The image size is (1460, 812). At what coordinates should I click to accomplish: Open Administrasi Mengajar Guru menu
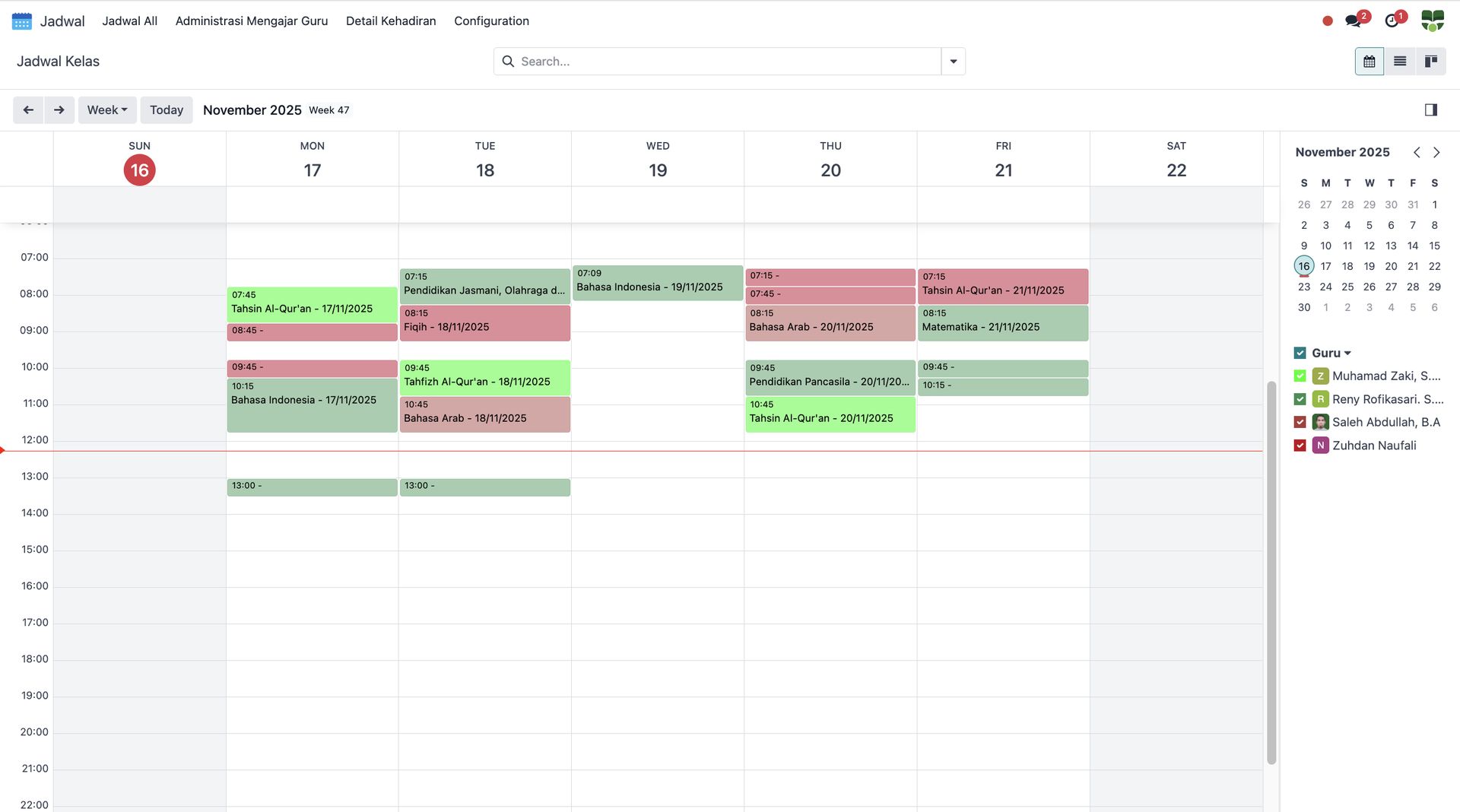pyautogui.click(x=252, y=21)
